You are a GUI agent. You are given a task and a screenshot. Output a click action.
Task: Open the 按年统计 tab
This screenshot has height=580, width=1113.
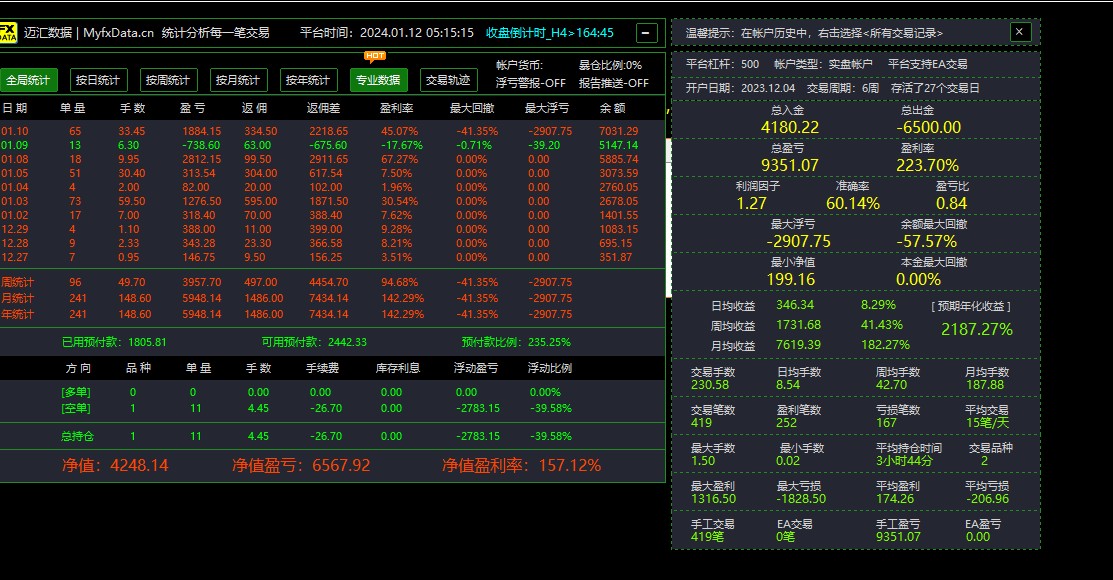[x=307, y=80]
